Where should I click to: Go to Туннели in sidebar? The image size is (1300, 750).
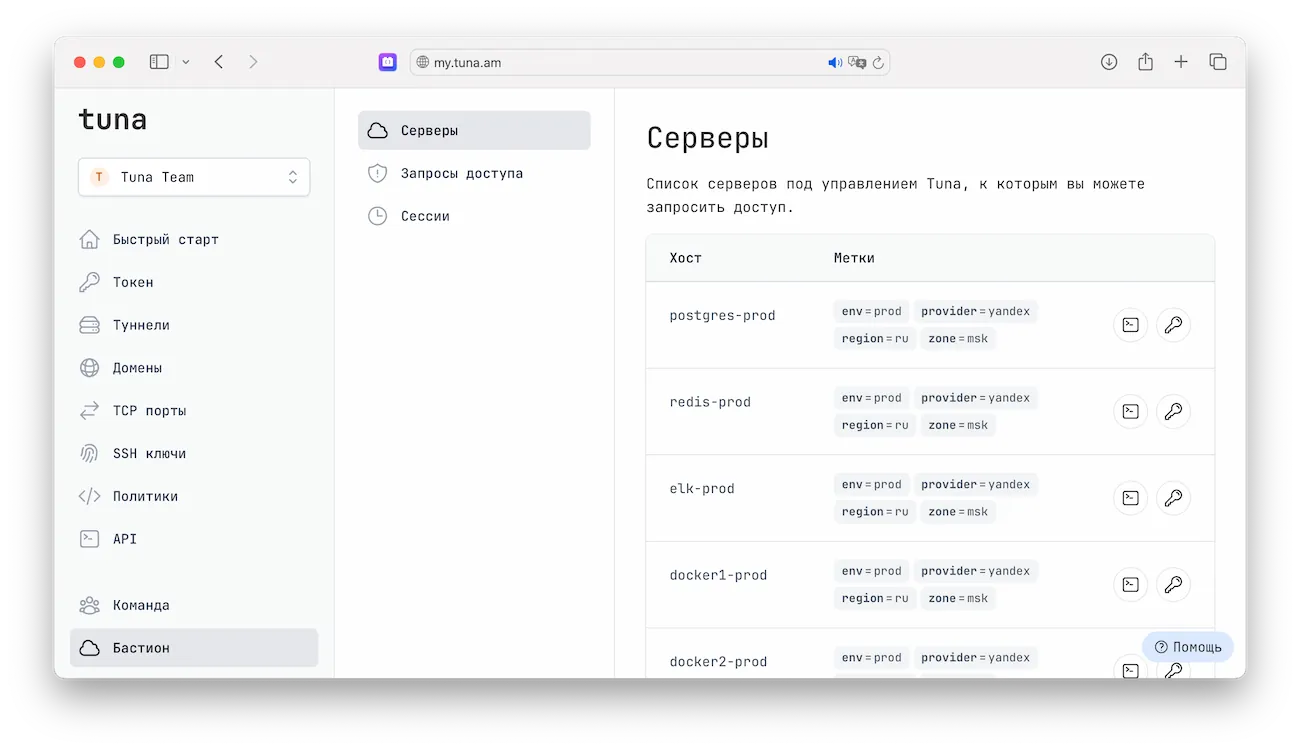tap(141, 325)
